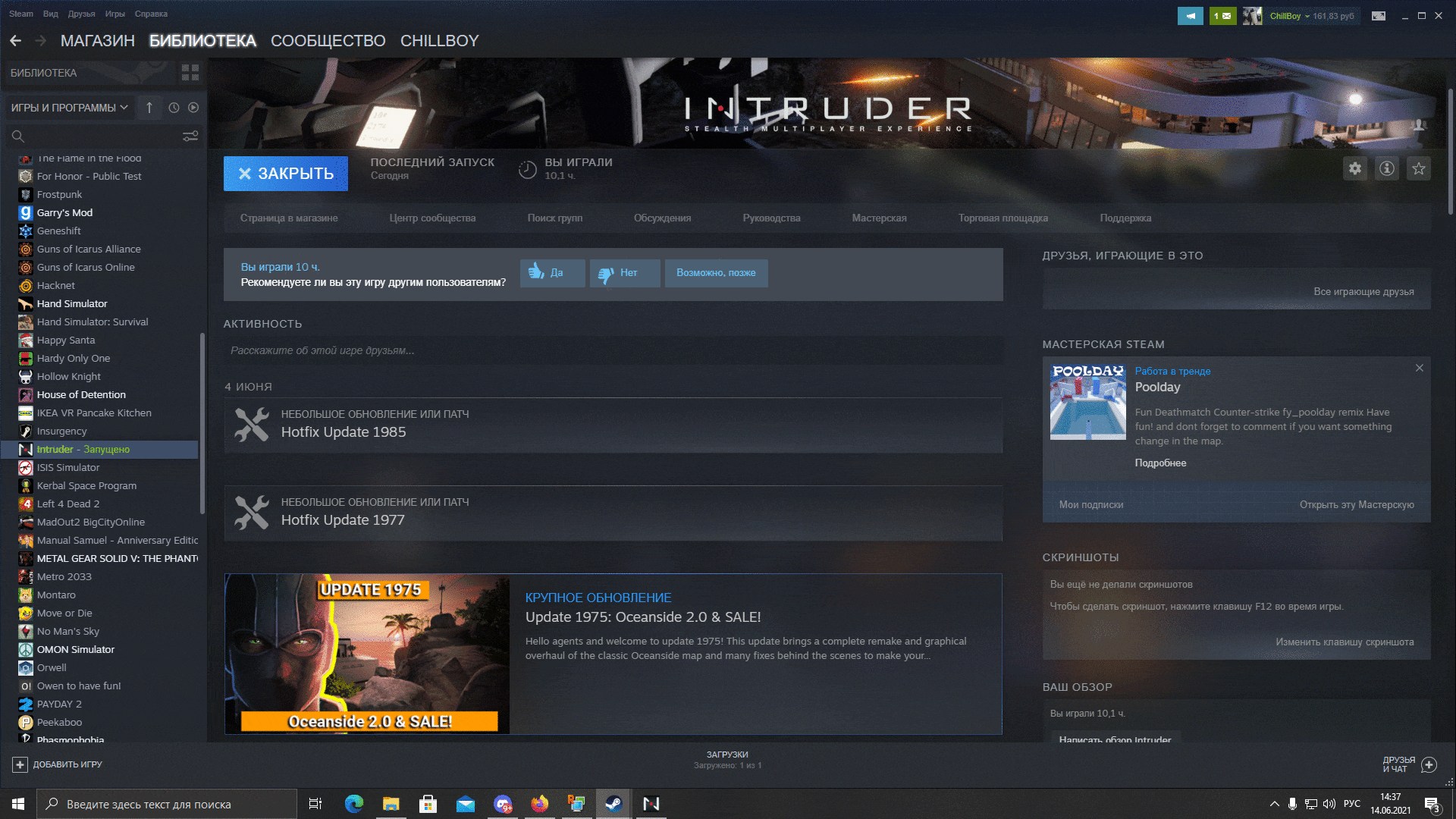Mark thumbs down Нет for Intruder
This screenshot has width=1456, height=819.
[x=624, y=273]
